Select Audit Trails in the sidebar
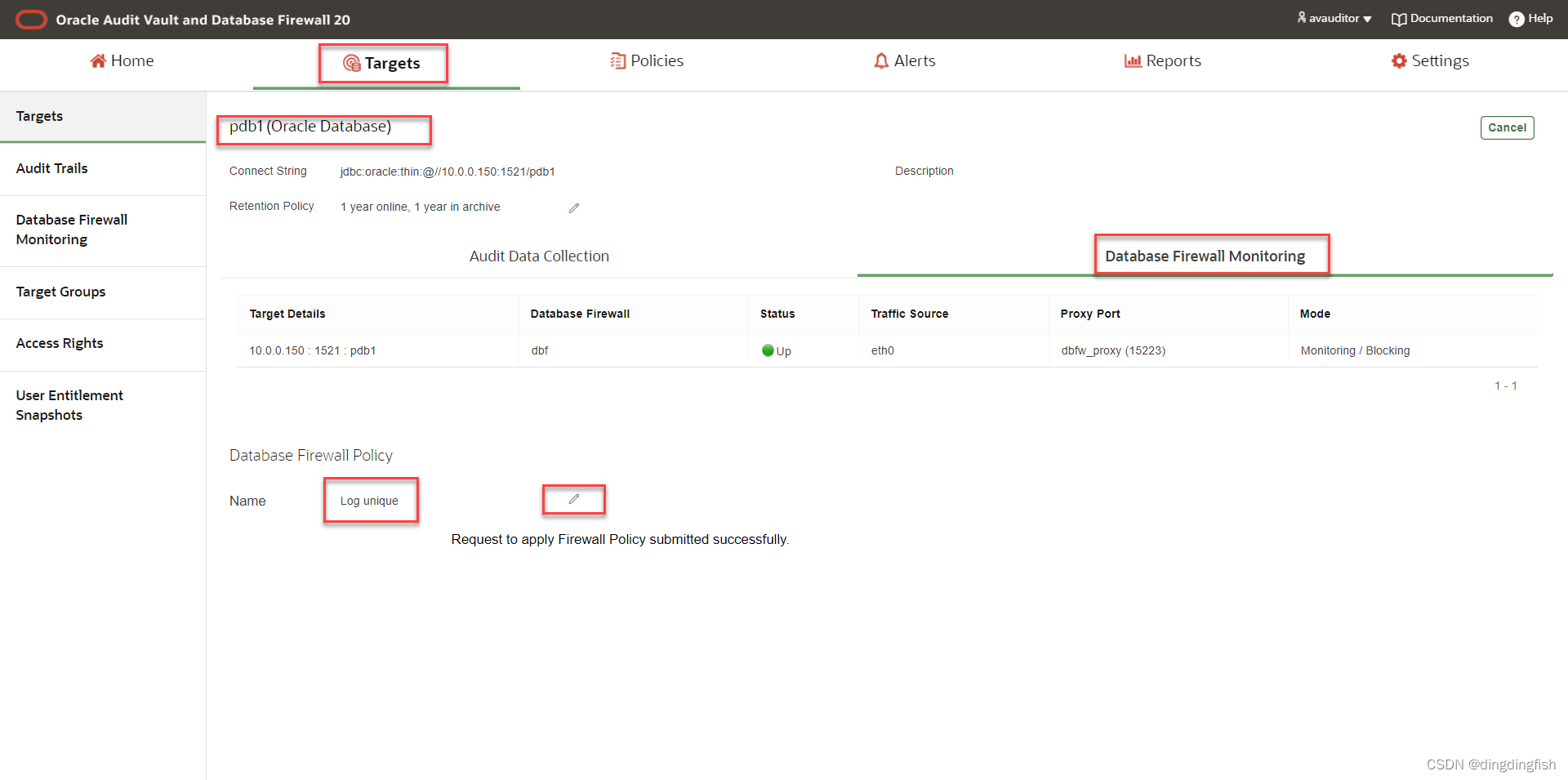 pyautogui.click(x=103, y=169)
